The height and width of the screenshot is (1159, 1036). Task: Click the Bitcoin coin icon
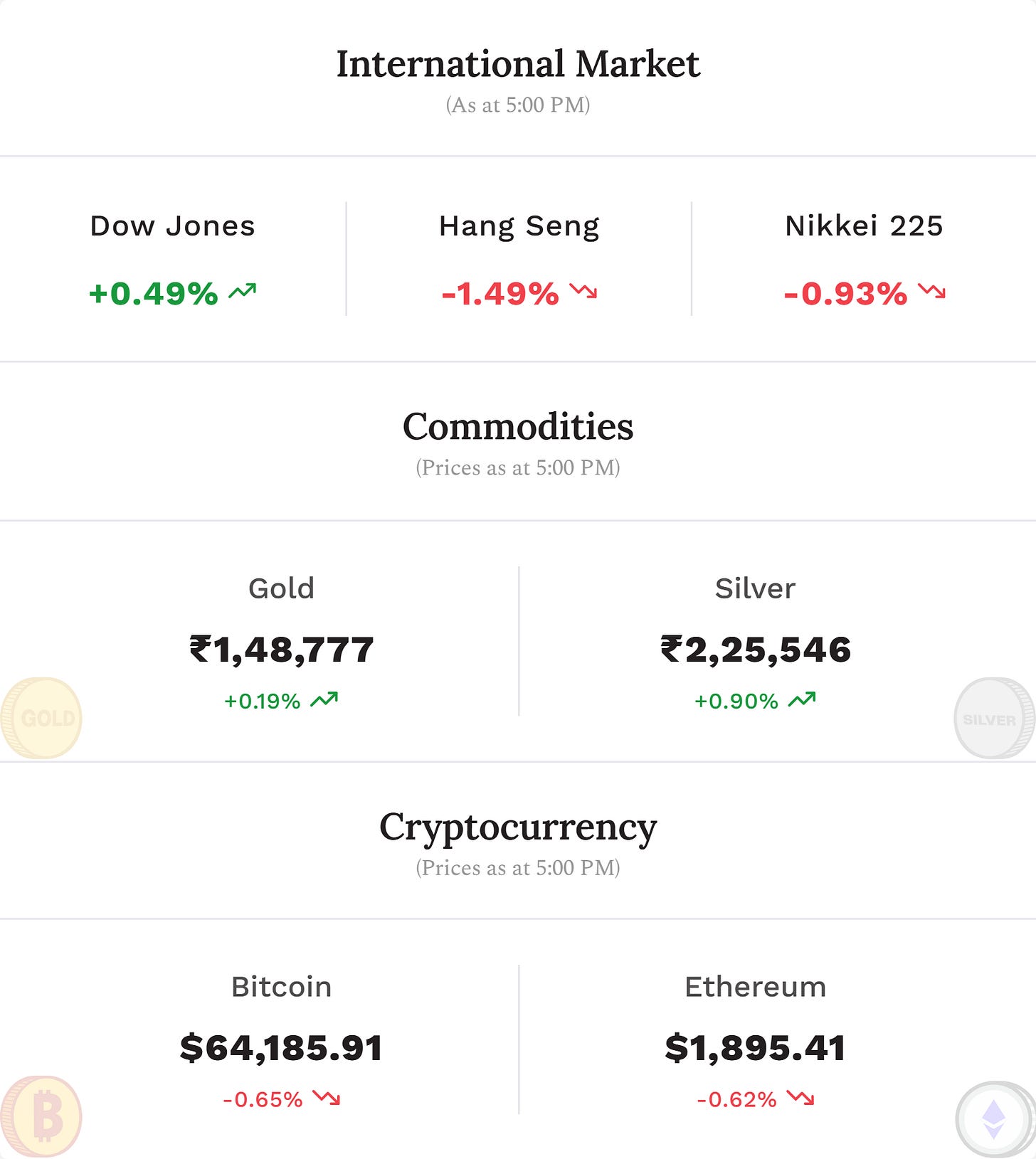coord(41,1116)
